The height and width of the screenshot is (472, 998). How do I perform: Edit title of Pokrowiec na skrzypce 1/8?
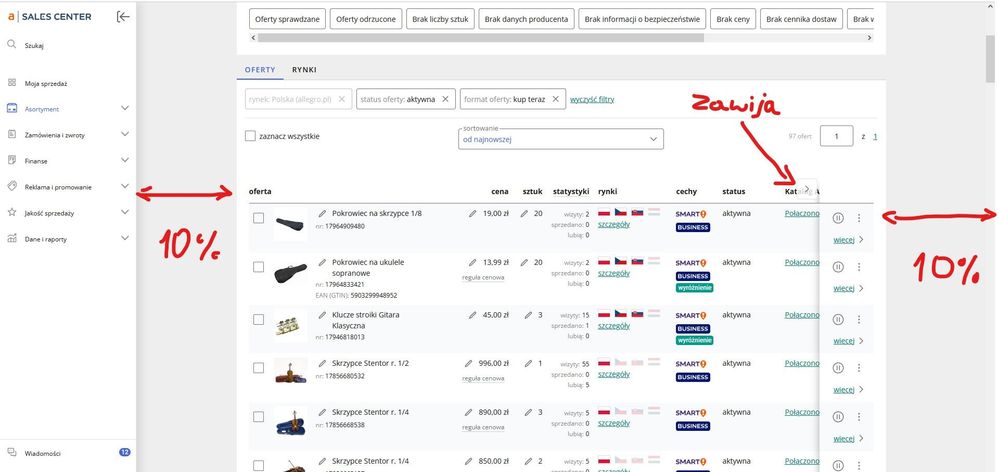(x=322, y=213)
